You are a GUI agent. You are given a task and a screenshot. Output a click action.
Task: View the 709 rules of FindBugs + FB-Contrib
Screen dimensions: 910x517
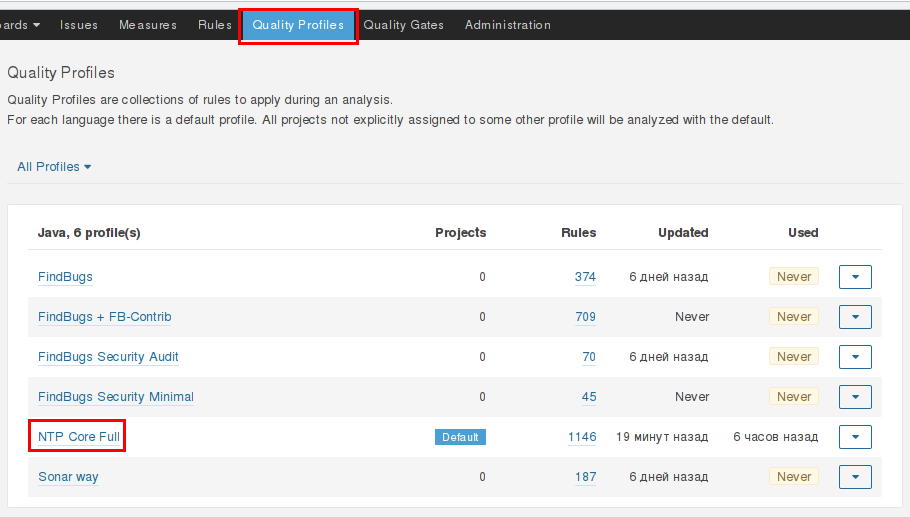pyautogui.click(x=585, y=317)
